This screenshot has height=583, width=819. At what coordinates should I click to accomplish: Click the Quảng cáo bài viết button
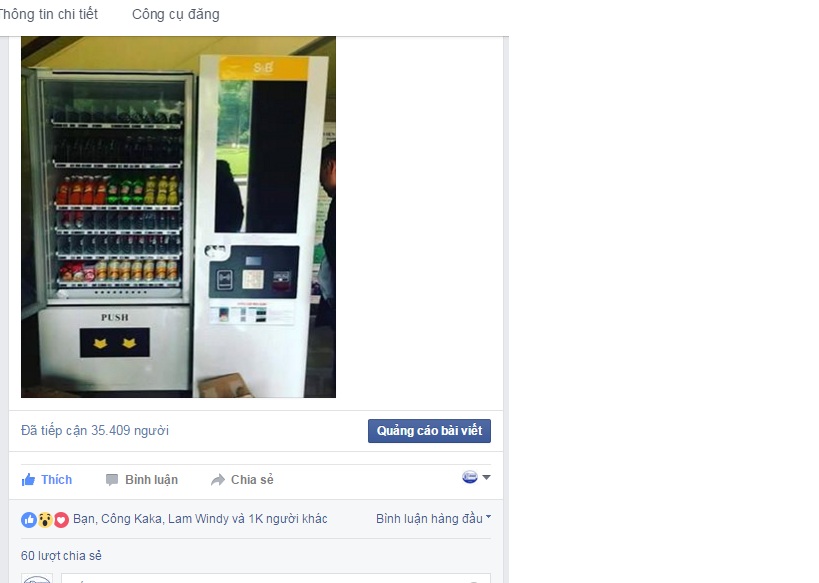[x=429, y=431]
